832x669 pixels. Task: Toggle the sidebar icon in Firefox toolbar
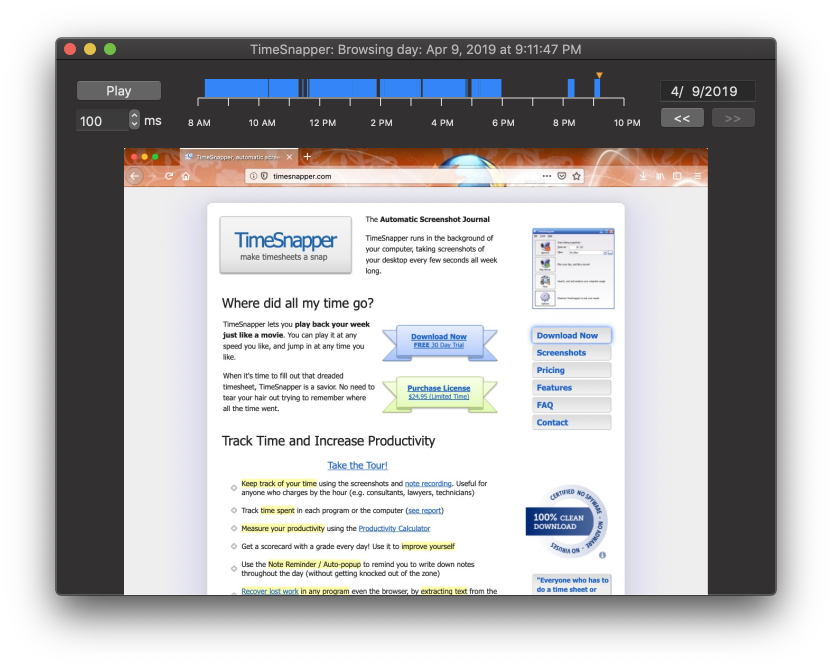[x=677, y=175]
